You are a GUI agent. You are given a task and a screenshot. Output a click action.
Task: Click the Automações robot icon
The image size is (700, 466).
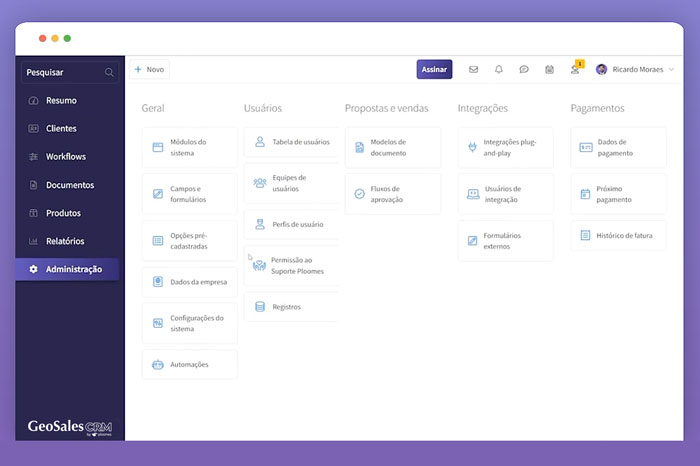point(158,365)
